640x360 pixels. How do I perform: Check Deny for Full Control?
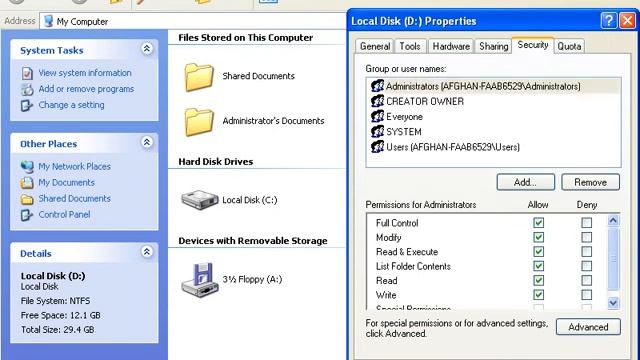click(x=587, y=223)
